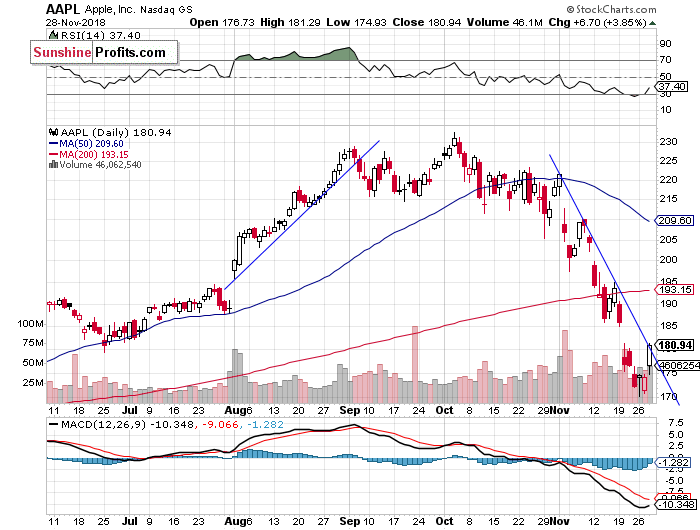Click the SunshineProfits.com logo badge
The height and width of the screenshot is (530, 700).
pyautogui.click(x=104, y=52)
